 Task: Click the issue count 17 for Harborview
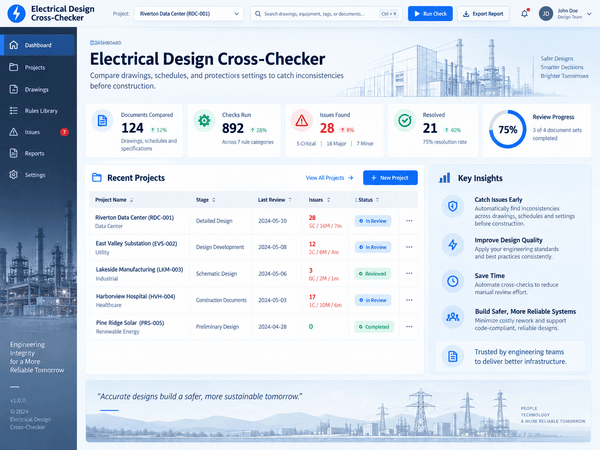(312, 297)
